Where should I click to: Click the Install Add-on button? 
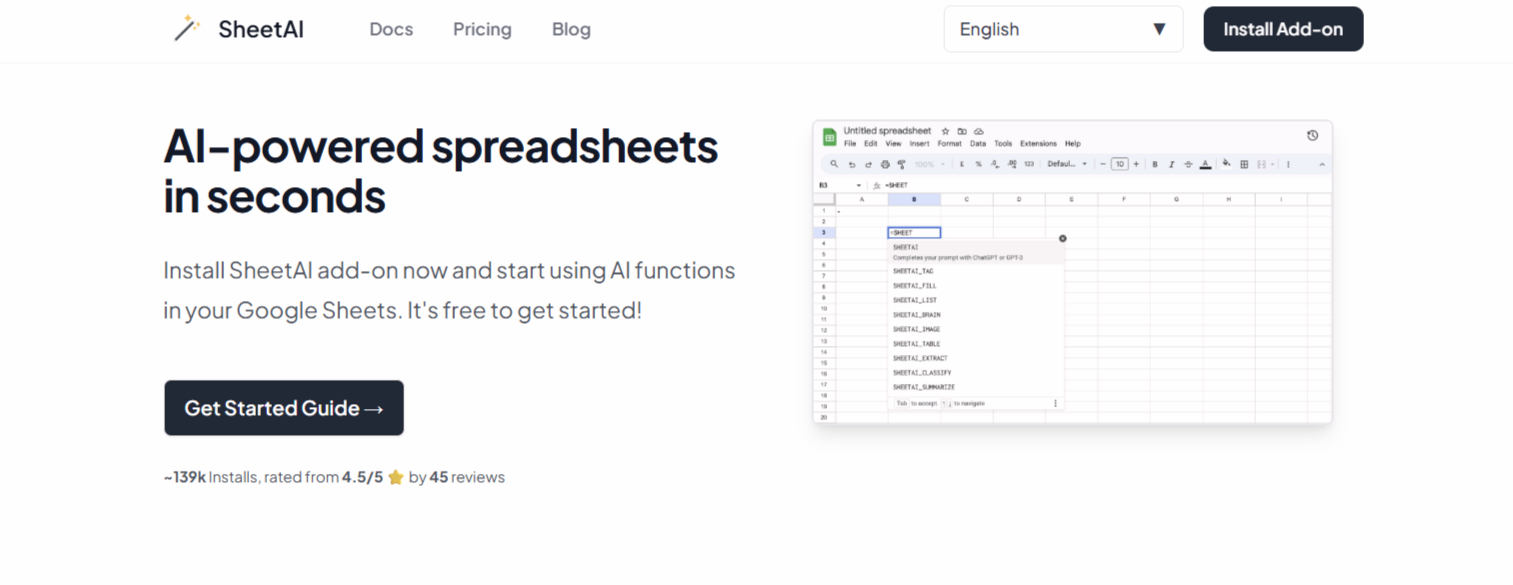click(1283, 29)
